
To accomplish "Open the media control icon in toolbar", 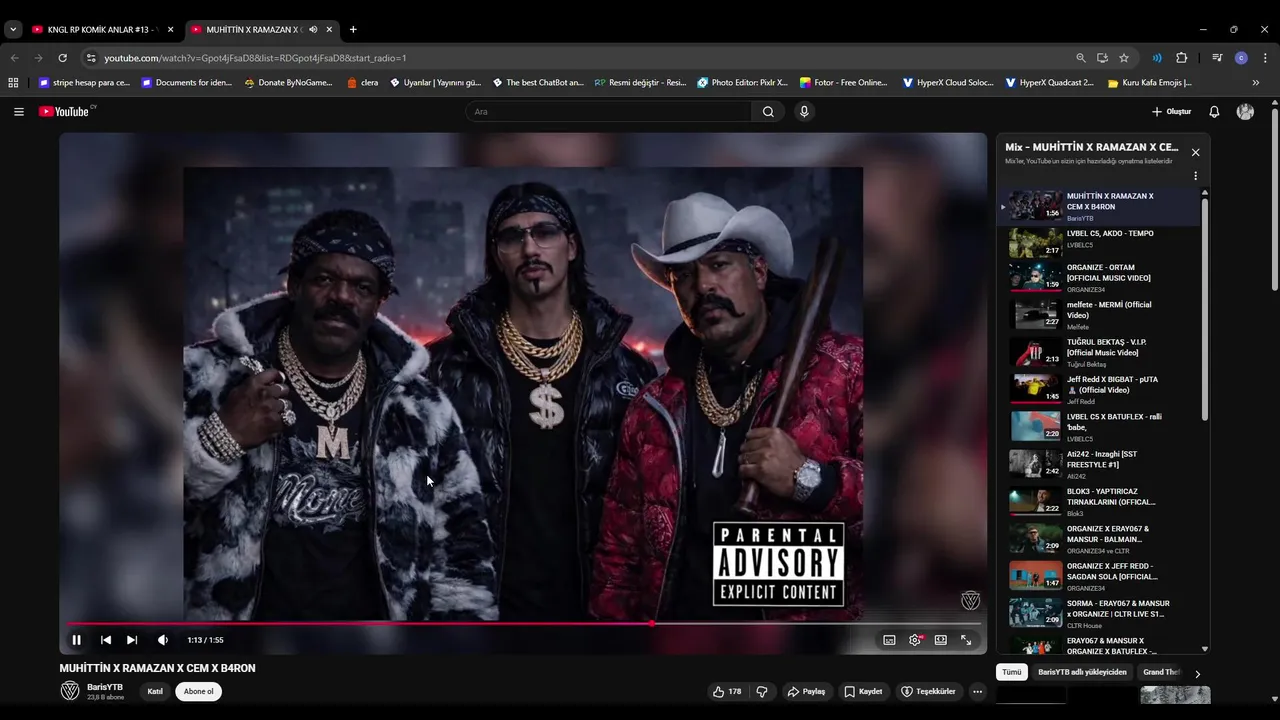I will [x=1217, y=58].
